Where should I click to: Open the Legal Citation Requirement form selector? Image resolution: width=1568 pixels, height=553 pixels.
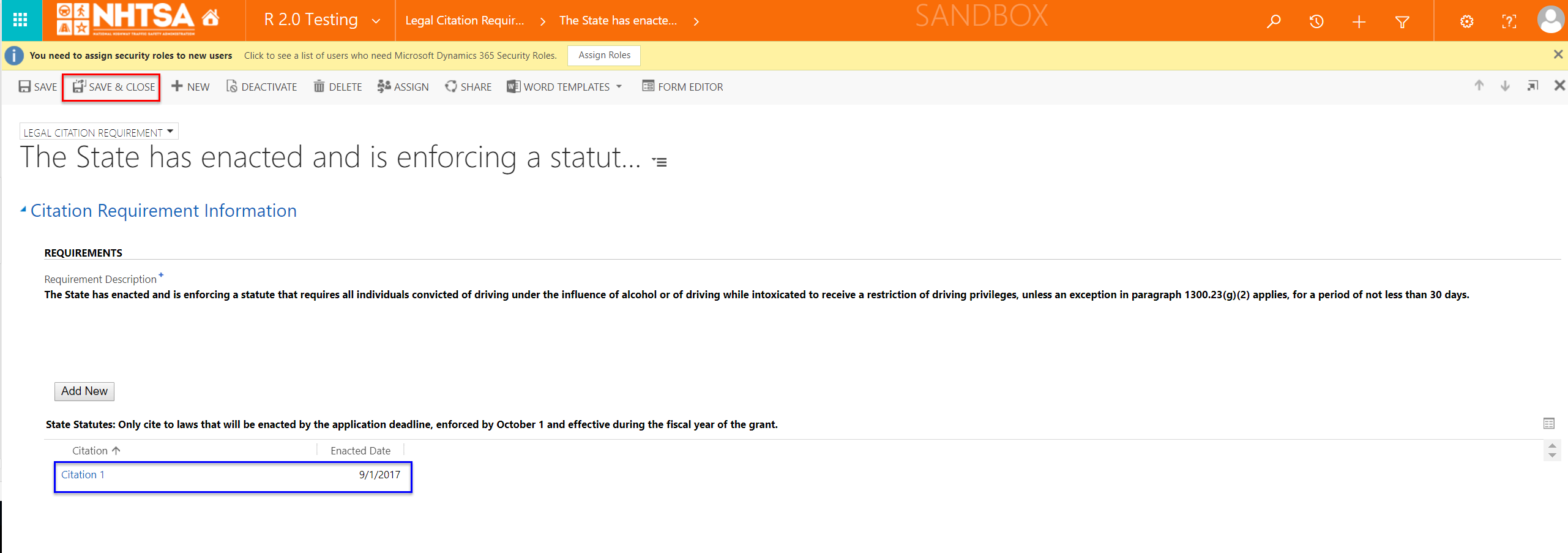click(99, 132)
